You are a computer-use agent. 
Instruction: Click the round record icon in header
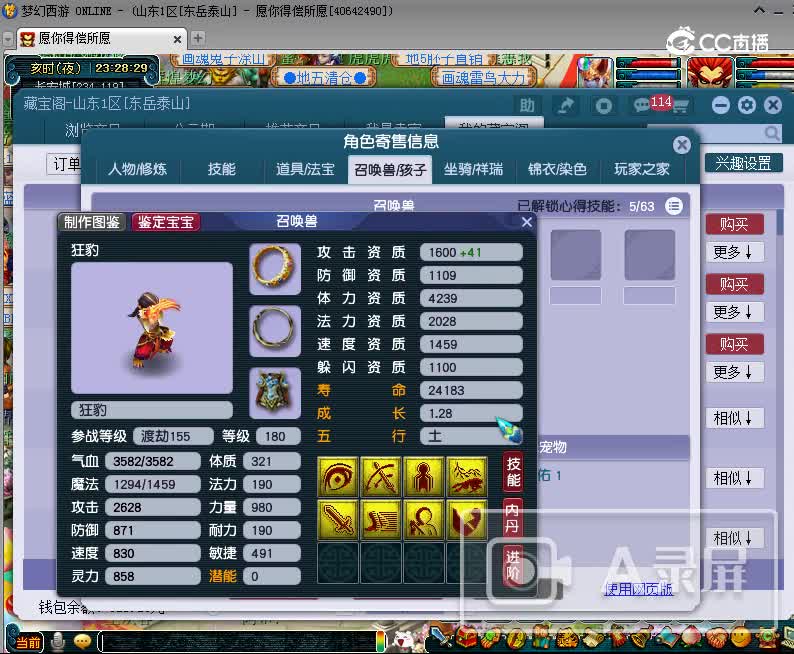pyautogui.click(x=604, y=106)
